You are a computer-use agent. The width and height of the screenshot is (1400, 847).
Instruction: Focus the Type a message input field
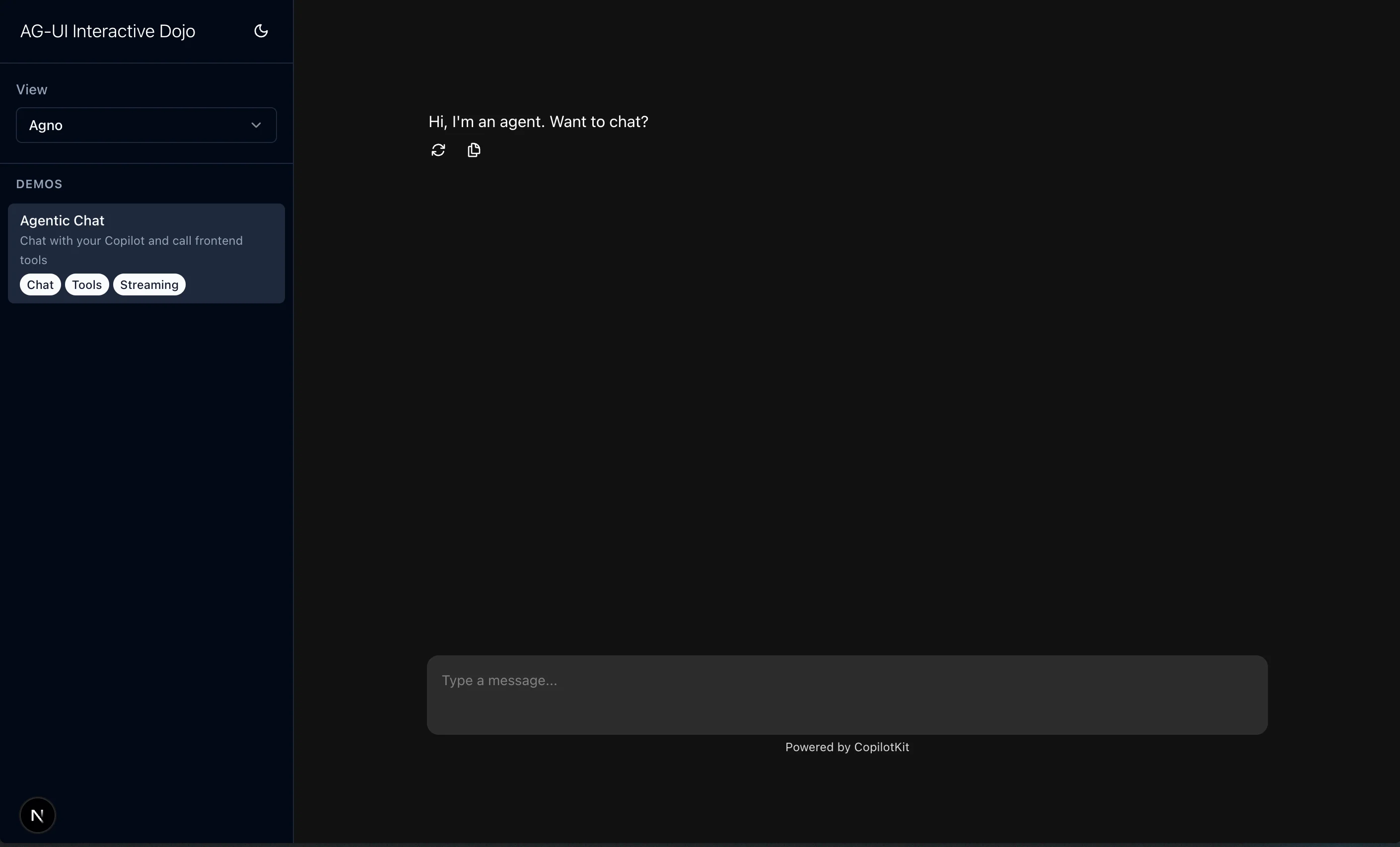(x=847, y=695)
